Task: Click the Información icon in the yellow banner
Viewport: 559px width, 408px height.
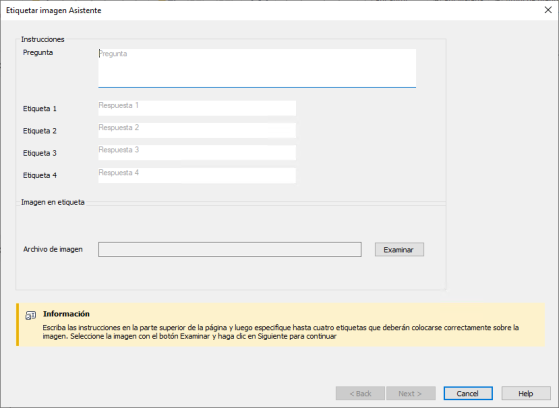Action: (x=31, y=315)
